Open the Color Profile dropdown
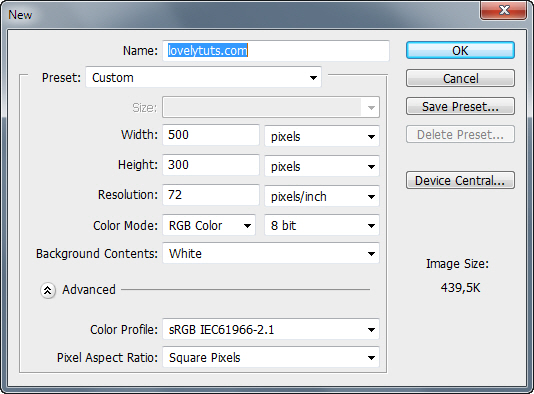Image resolution: width=534 pixels, height=394 pixels. coord(271,329)
